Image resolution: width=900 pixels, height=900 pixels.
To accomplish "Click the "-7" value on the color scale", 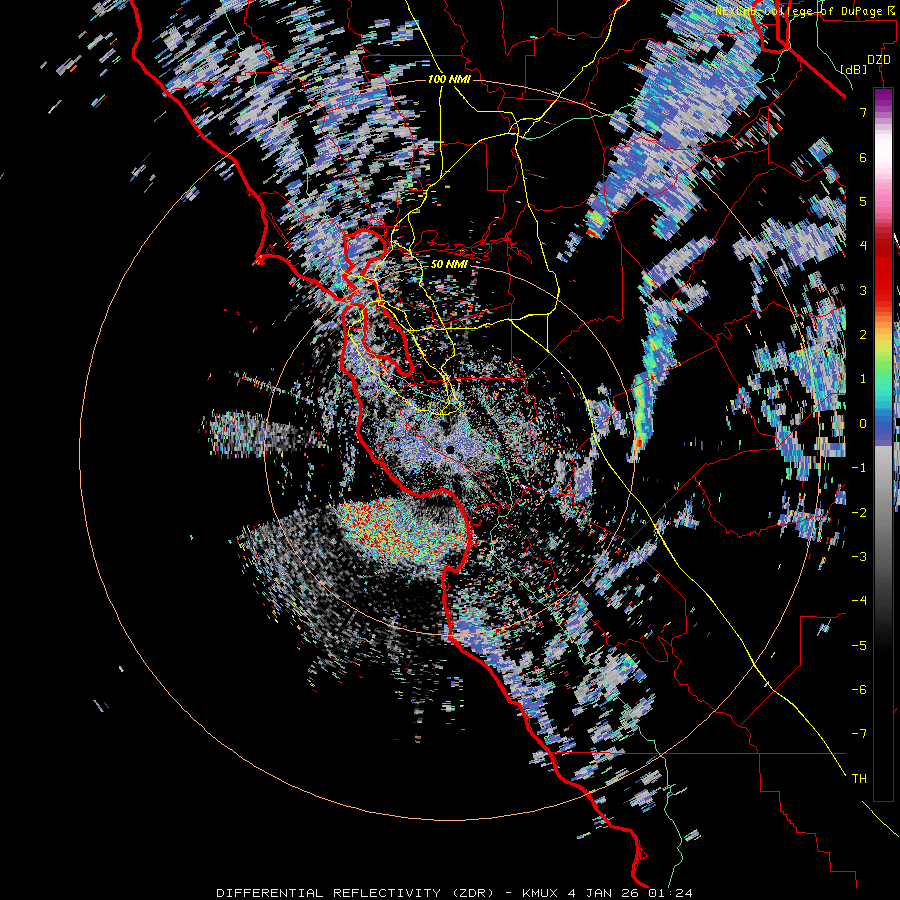I will pos(859,734).
